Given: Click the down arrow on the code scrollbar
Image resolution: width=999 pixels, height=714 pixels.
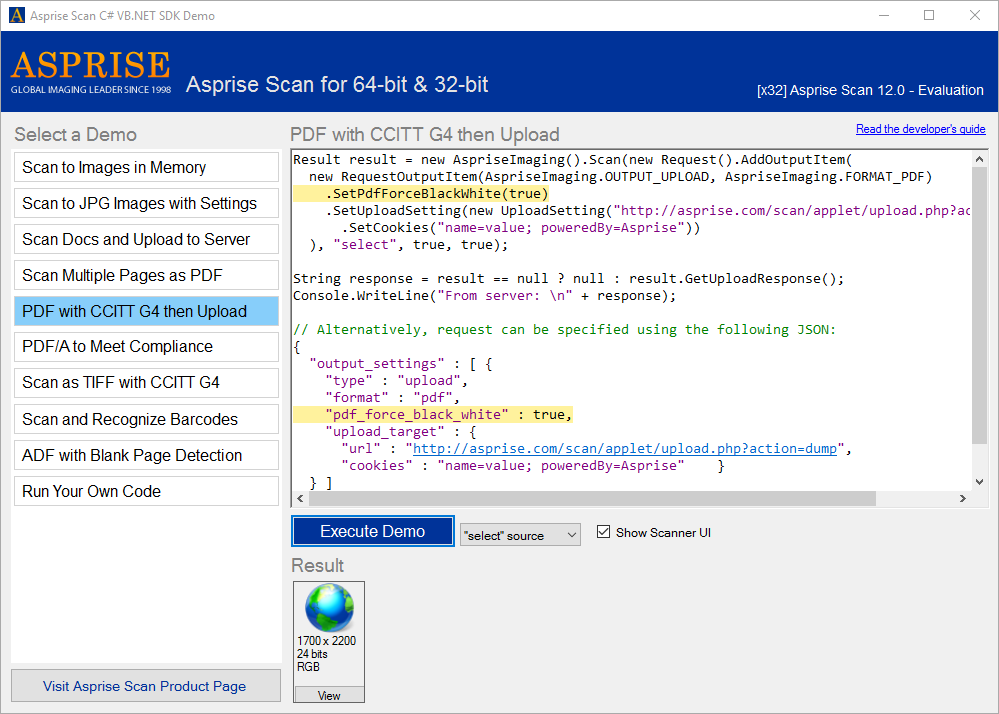Looking at the screenshot, I should coord(979,481).
